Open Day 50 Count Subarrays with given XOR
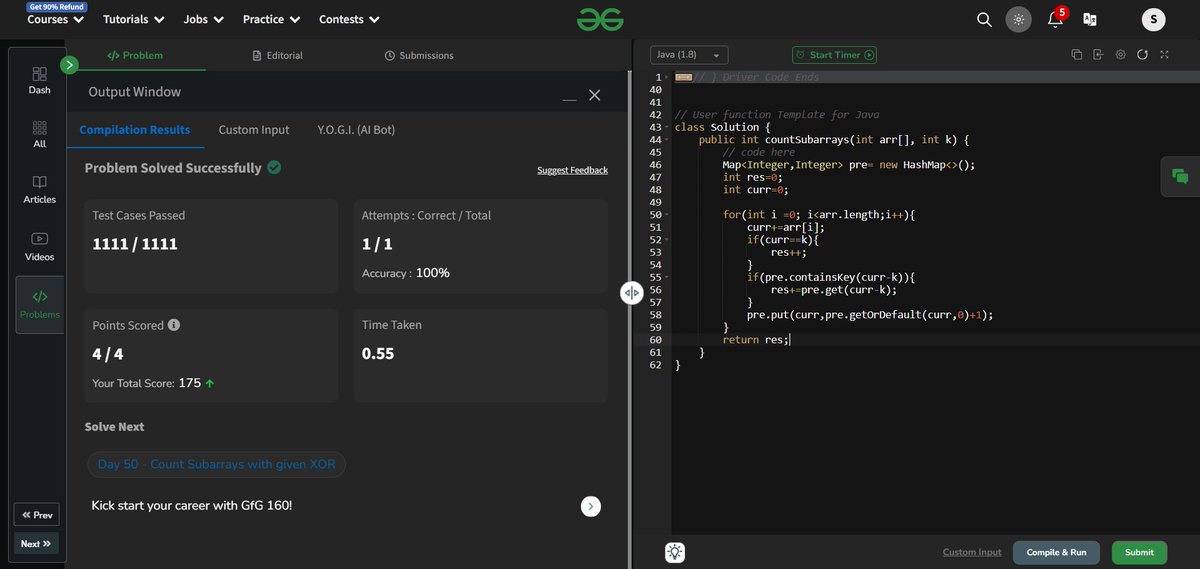The height and width of the screenshot is (569, 1200). pyautogui.click(x=217, y=465)
